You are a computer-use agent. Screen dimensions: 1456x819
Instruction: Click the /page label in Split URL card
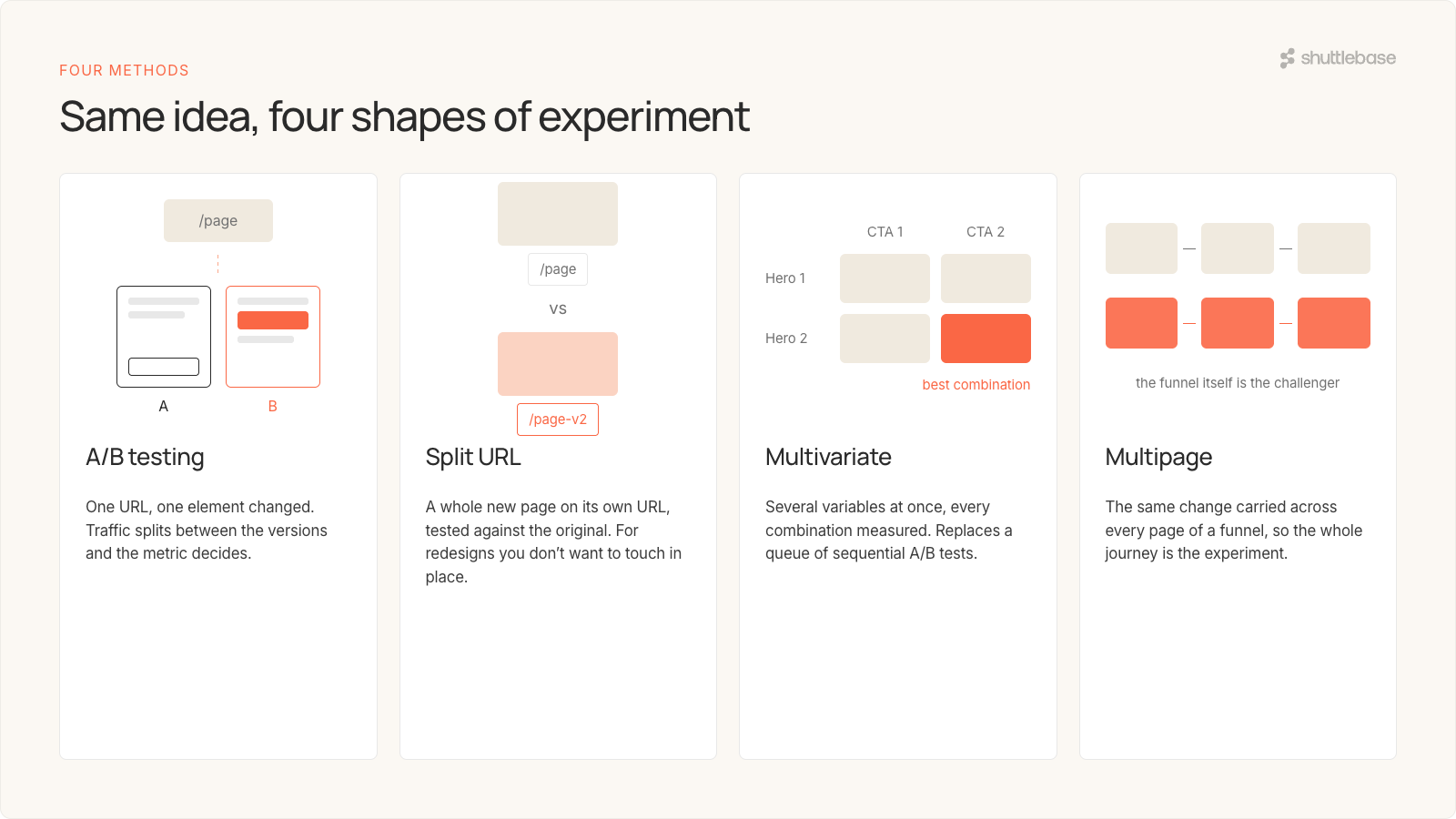(x=558, y=269)
